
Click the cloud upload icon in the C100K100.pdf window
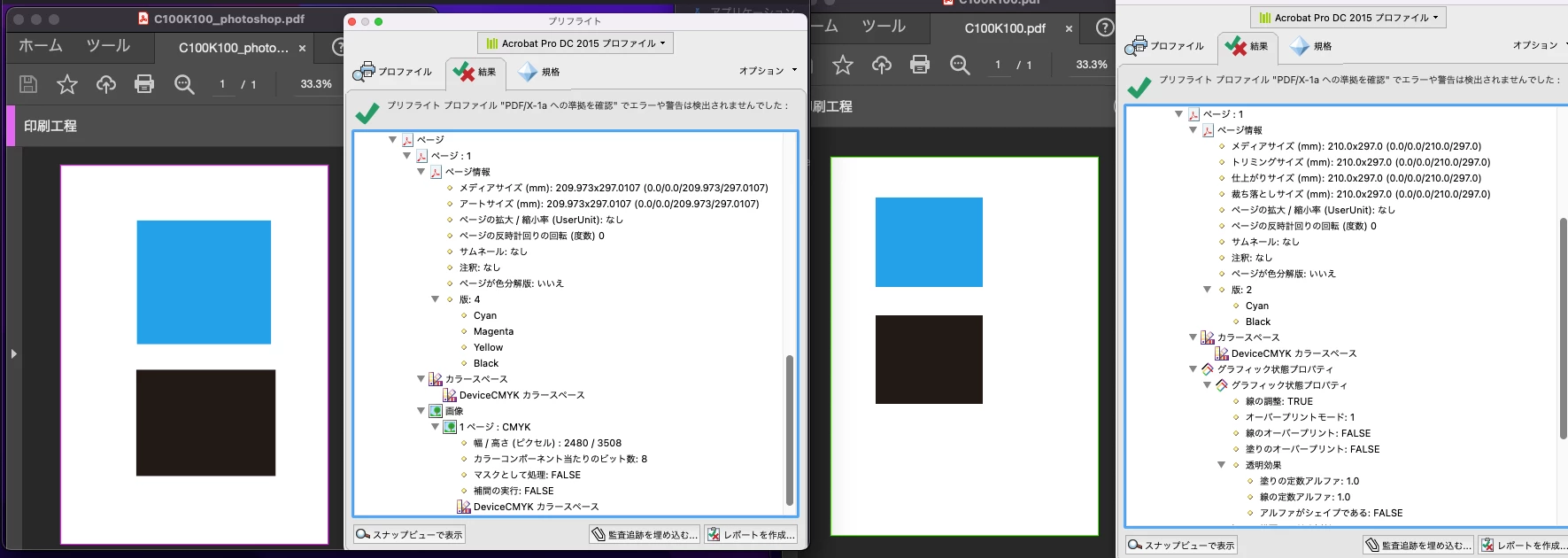882,65
